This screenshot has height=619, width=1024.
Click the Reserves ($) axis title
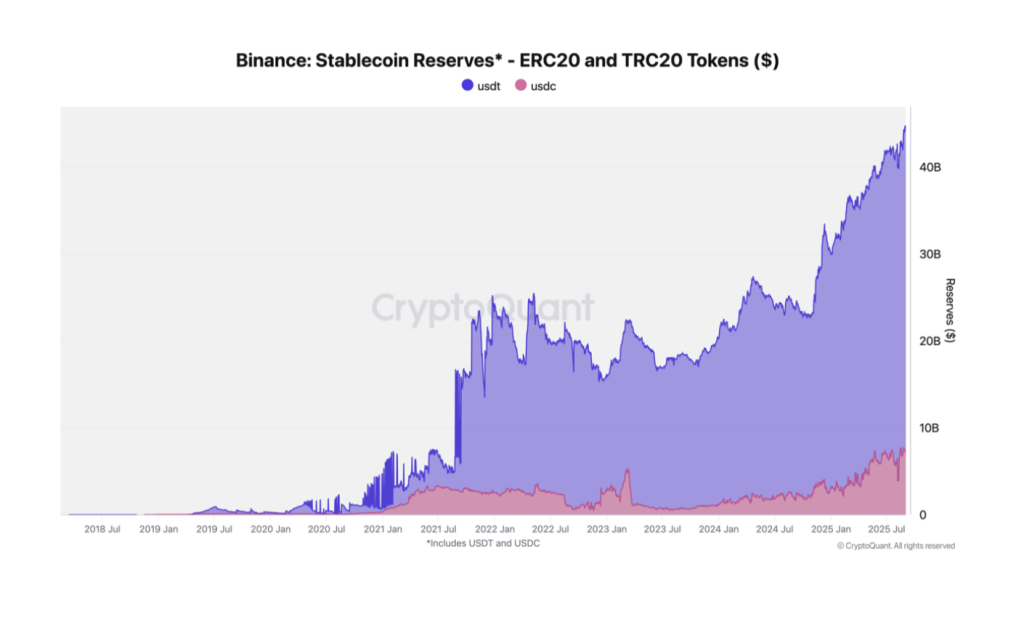[950, 310]
